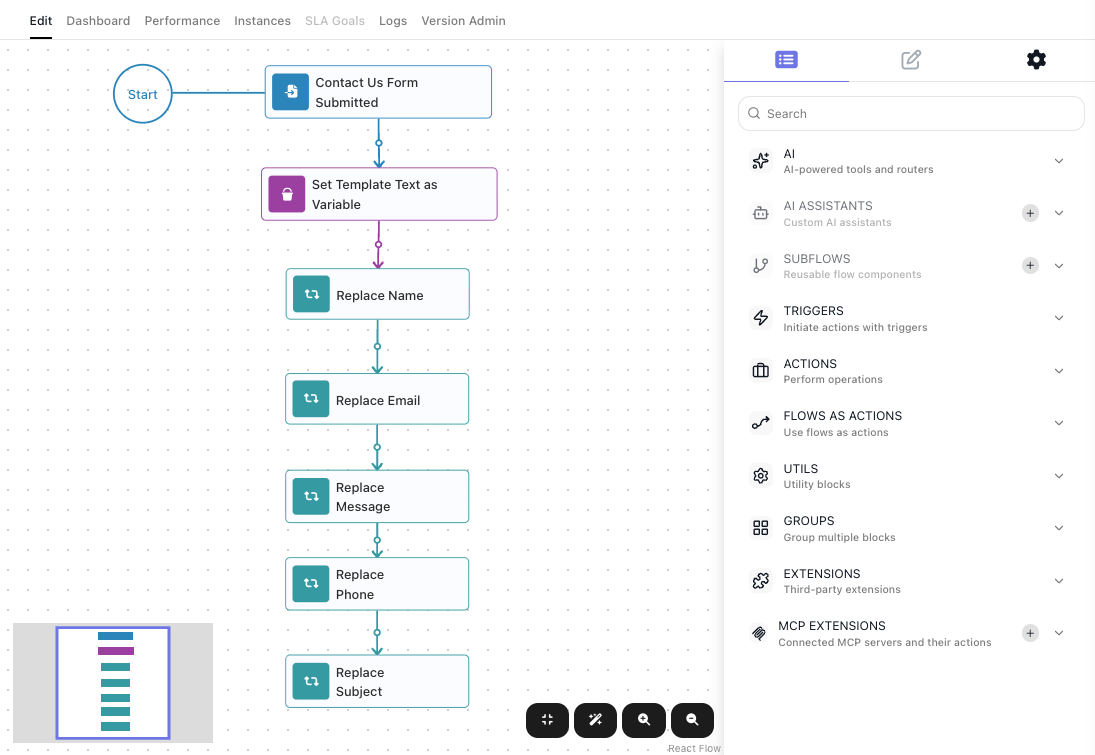The height and width of the screenshot is (755, 1095).
Task: Expand the Actions category chevron
Action: coord(1059,371)
